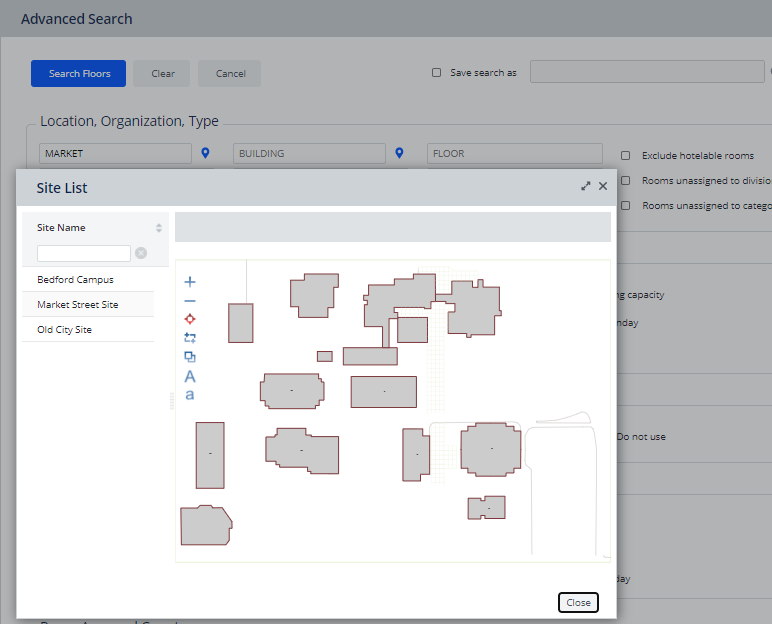Increase map label size with large A

click(x=190, y=377)
